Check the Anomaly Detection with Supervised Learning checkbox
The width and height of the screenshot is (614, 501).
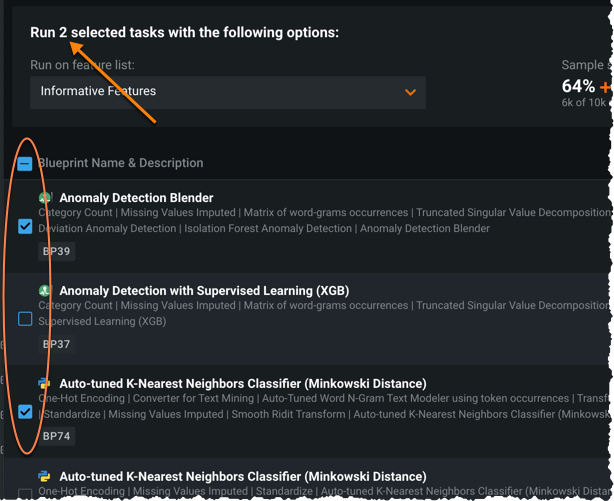pyautogui.click(x=25, y=319)
